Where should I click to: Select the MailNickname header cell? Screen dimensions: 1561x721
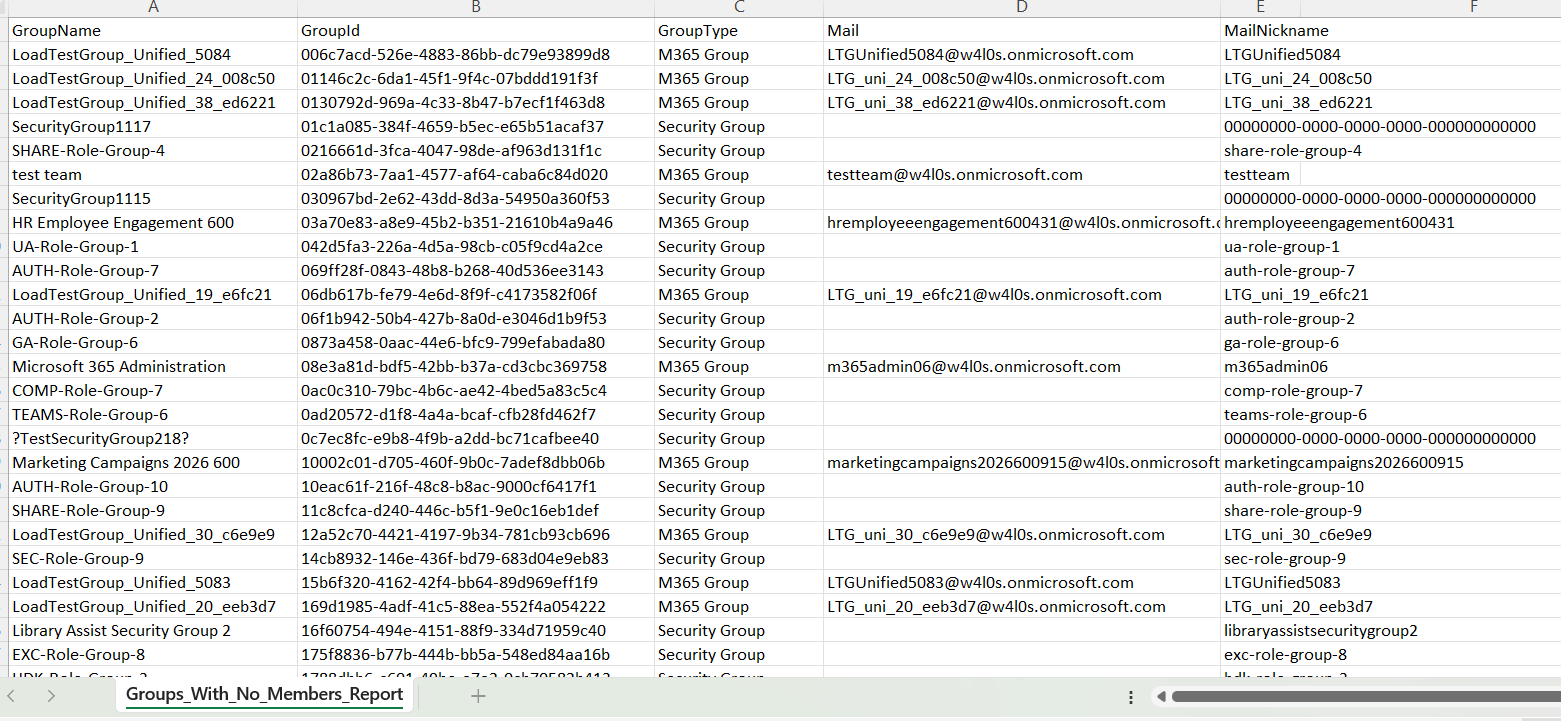(1276, 31)
